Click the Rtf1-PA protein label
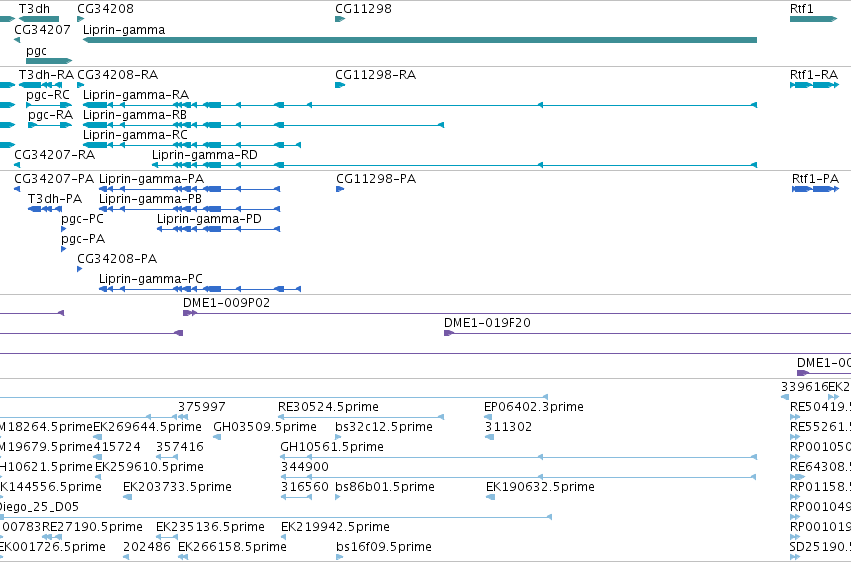This screenshot has width=851, height=562. click(x=815, y=179)
